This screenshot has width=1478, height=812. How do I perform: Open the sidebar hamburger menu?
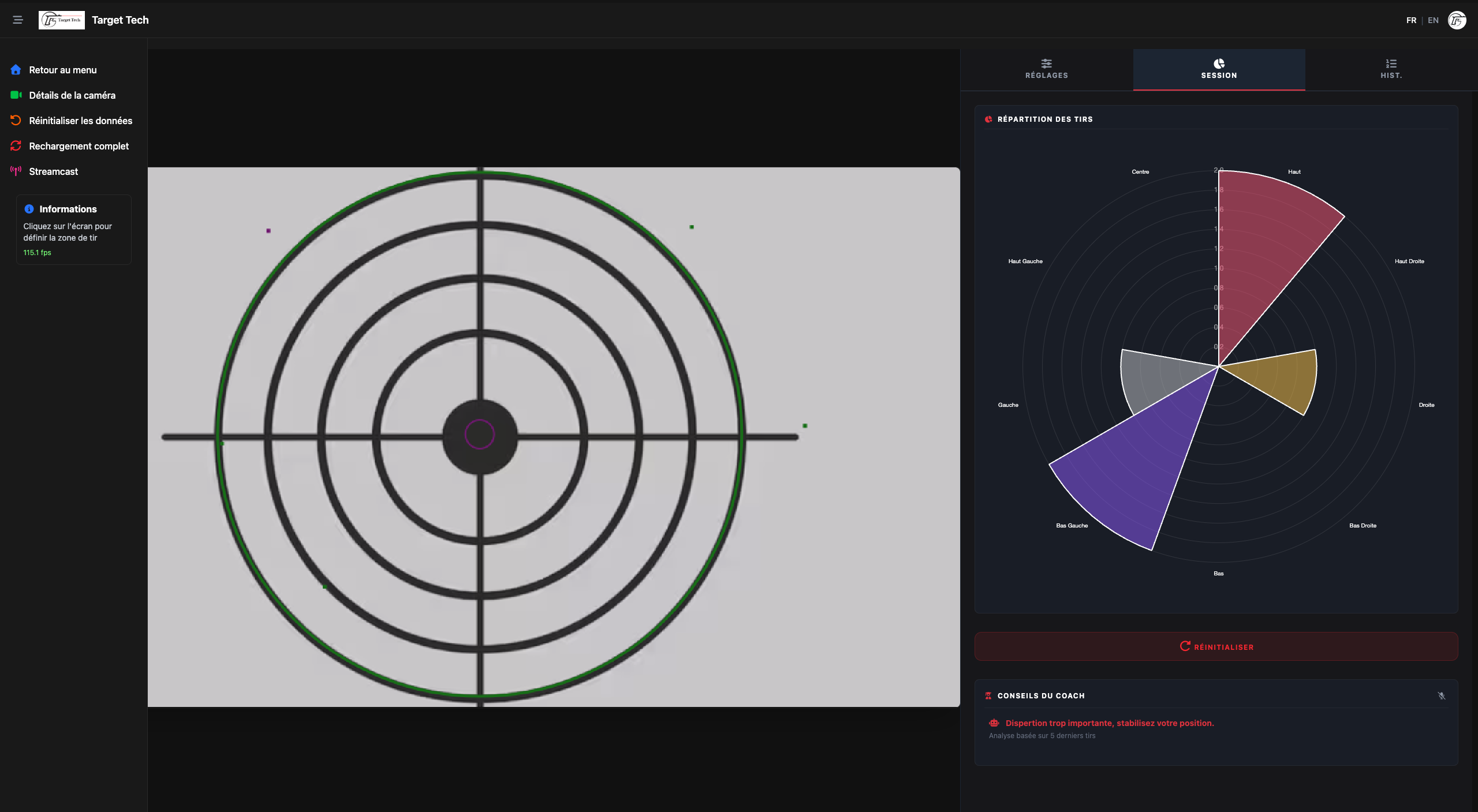point(17,19)
